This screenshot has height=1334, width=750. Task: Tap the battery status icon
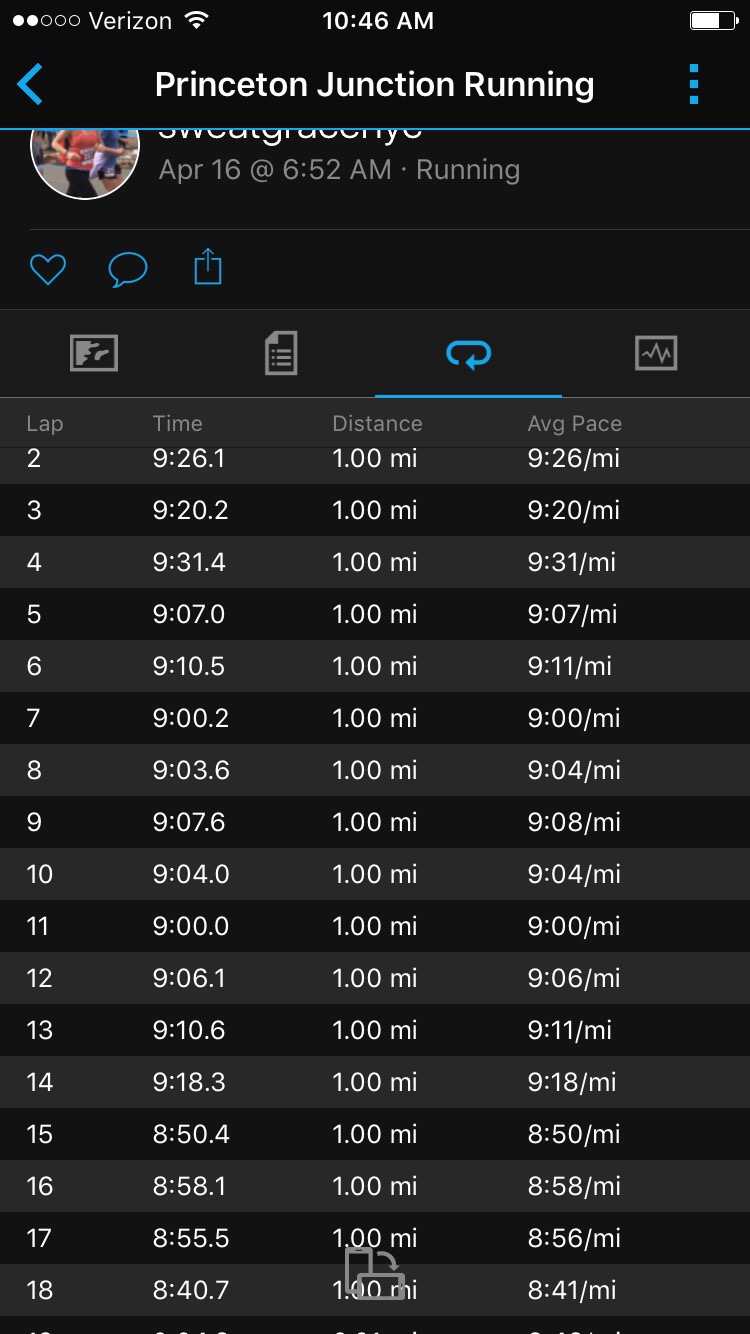(711, 21)
